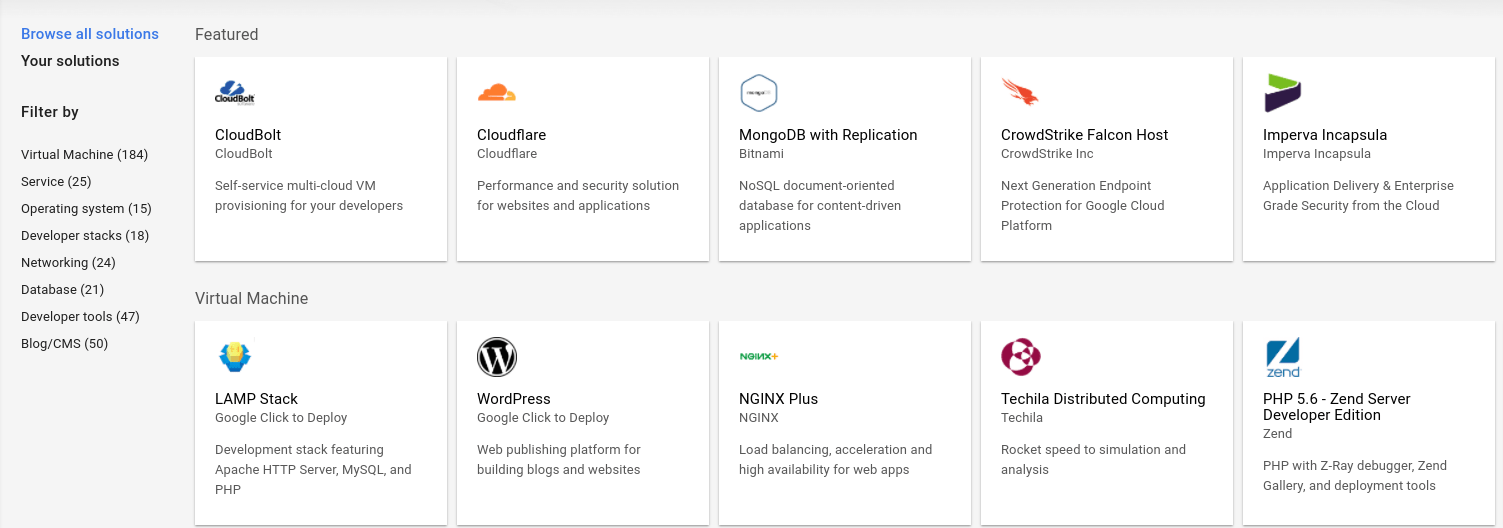This screenshot has width=1503, height=528.
Task: Filter by Networking (24)
Action: (x=68, y=263)
